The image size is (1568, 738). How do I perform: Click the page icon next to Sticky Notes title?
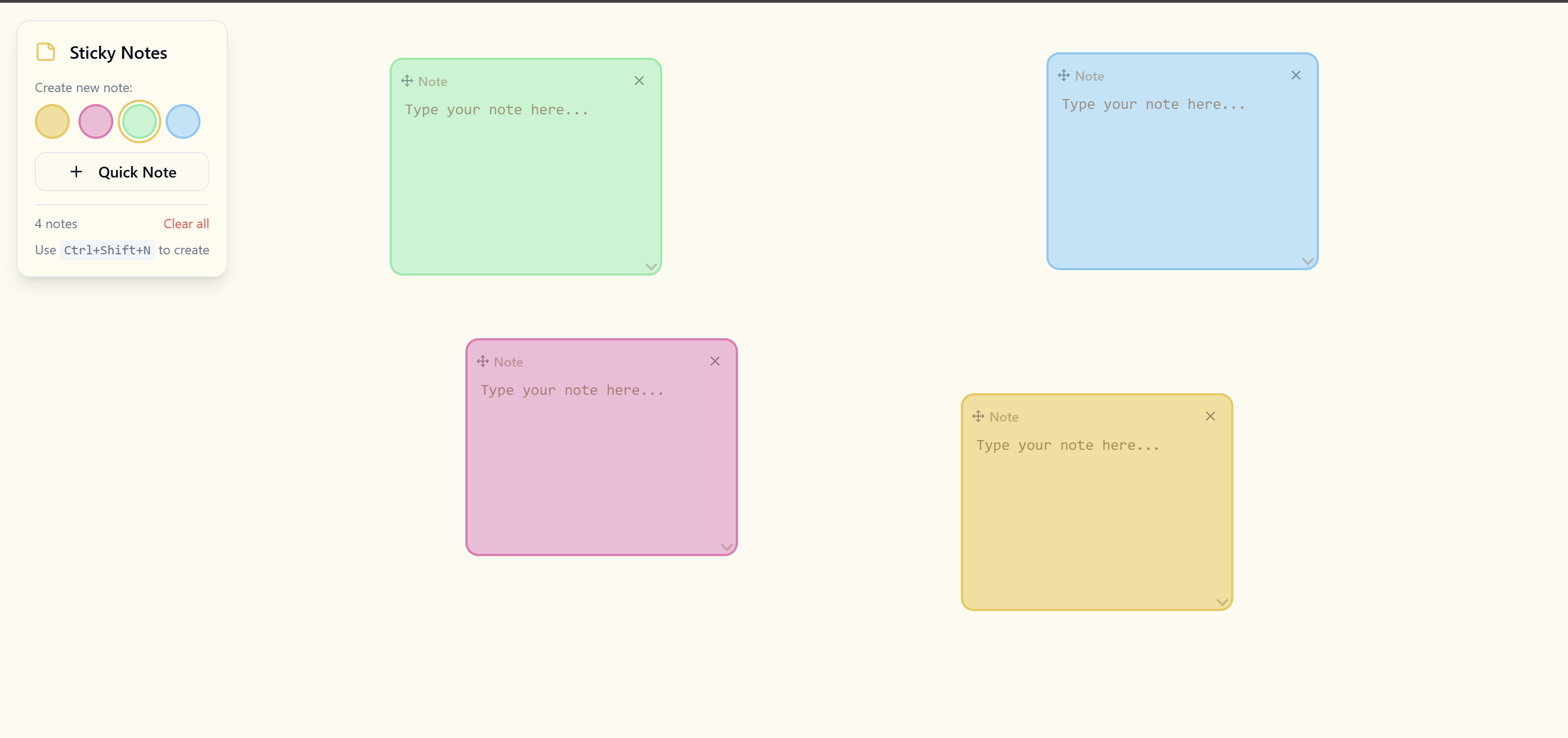coord(45,52)
